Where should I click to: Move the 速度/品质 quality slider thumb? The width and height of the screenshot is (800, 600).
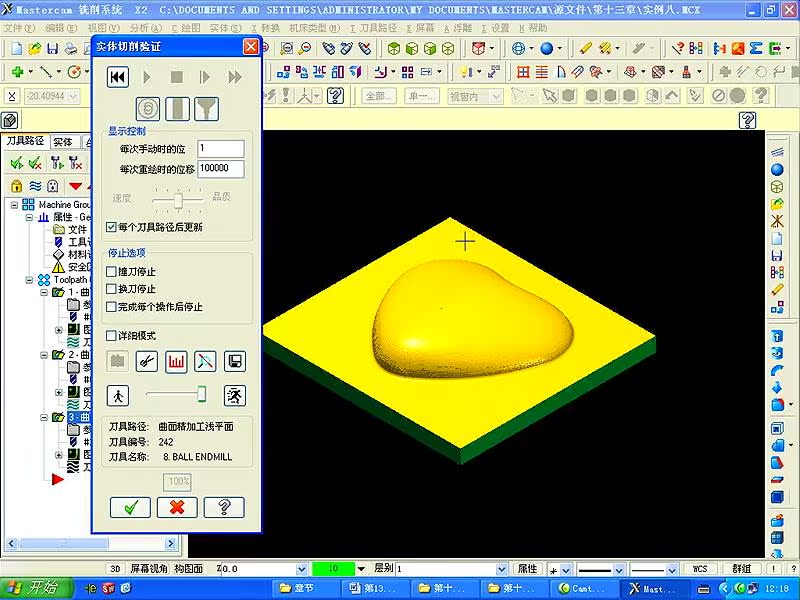click(x=178, y=200)
